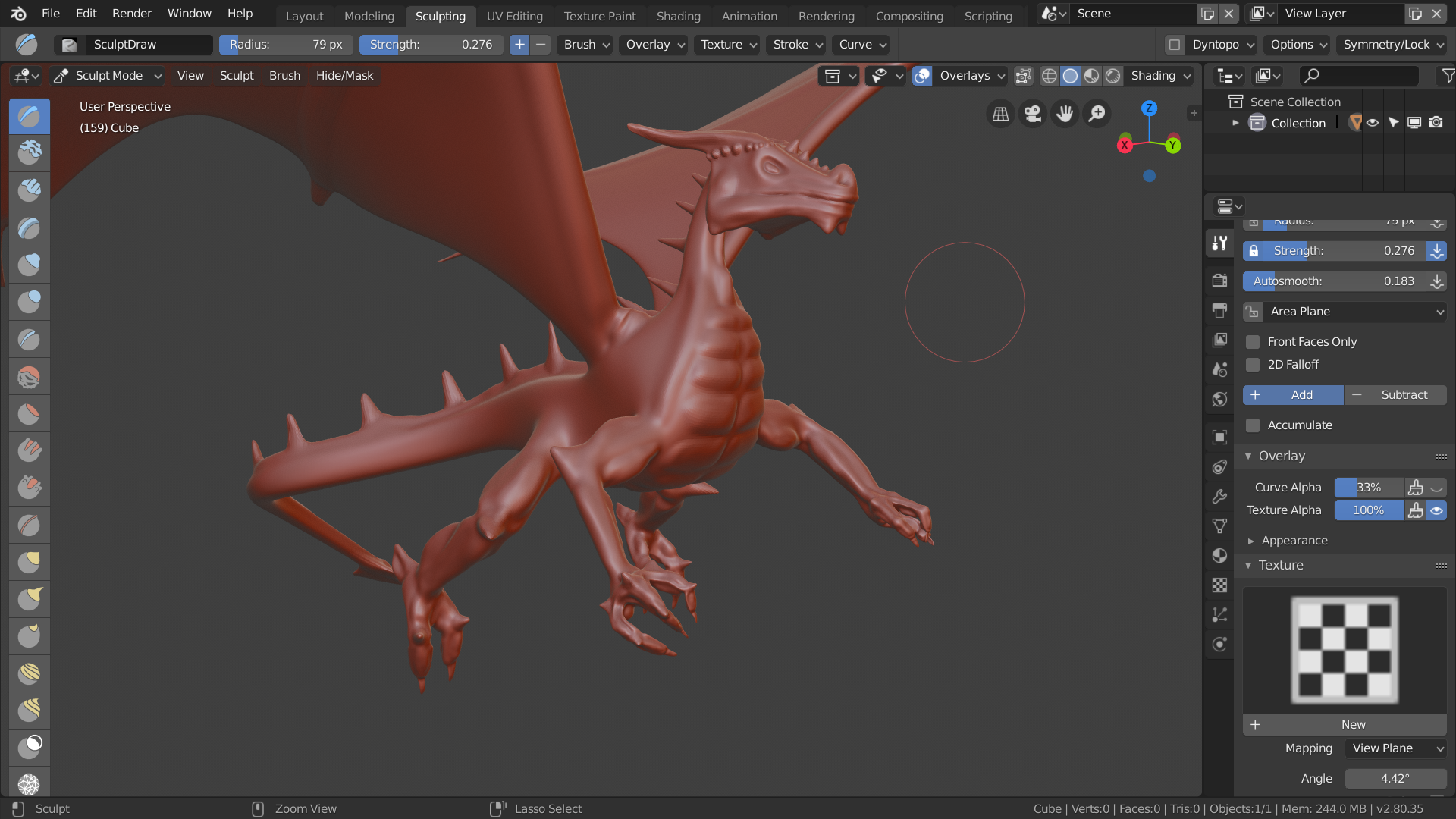Toggle Texture Alpha overlay eye

click(x=1437, y=510)
